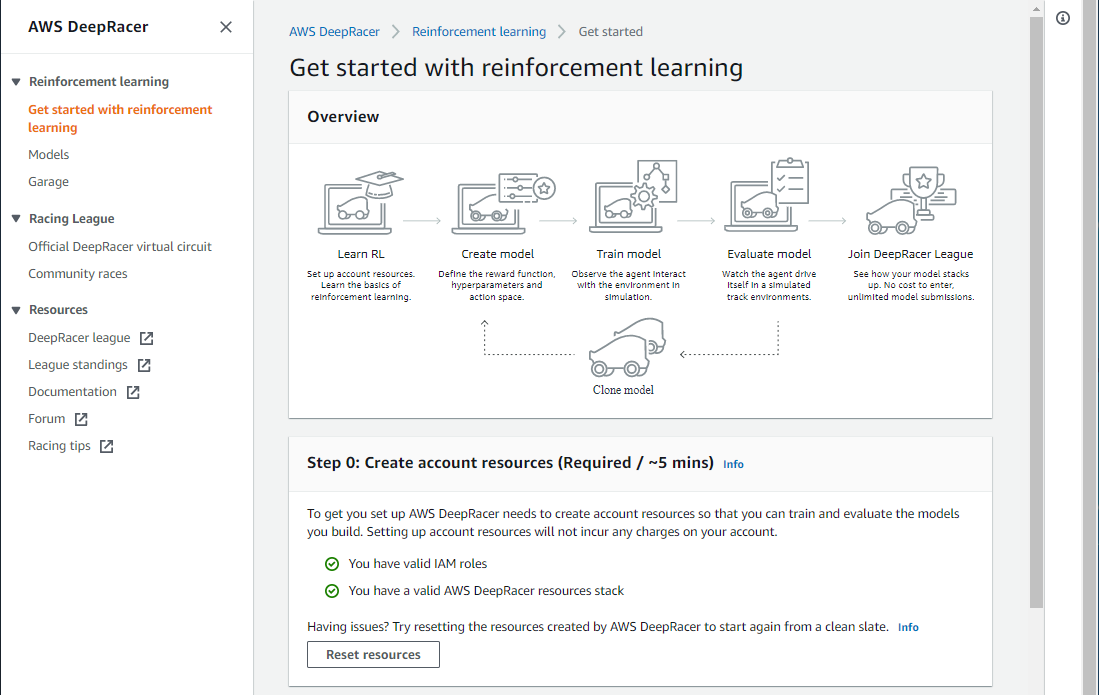Open Community races in the sidebar

78,274
